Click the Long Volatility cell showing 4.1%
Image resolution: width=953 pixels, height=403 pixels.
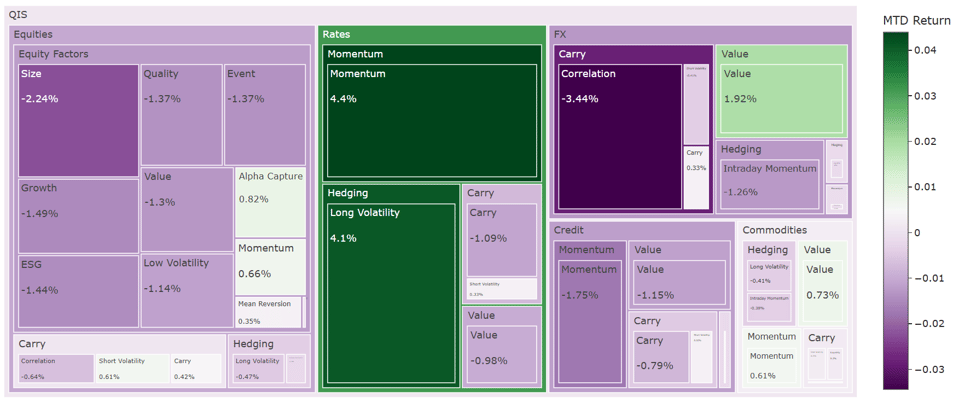click(x=392, y=294)
